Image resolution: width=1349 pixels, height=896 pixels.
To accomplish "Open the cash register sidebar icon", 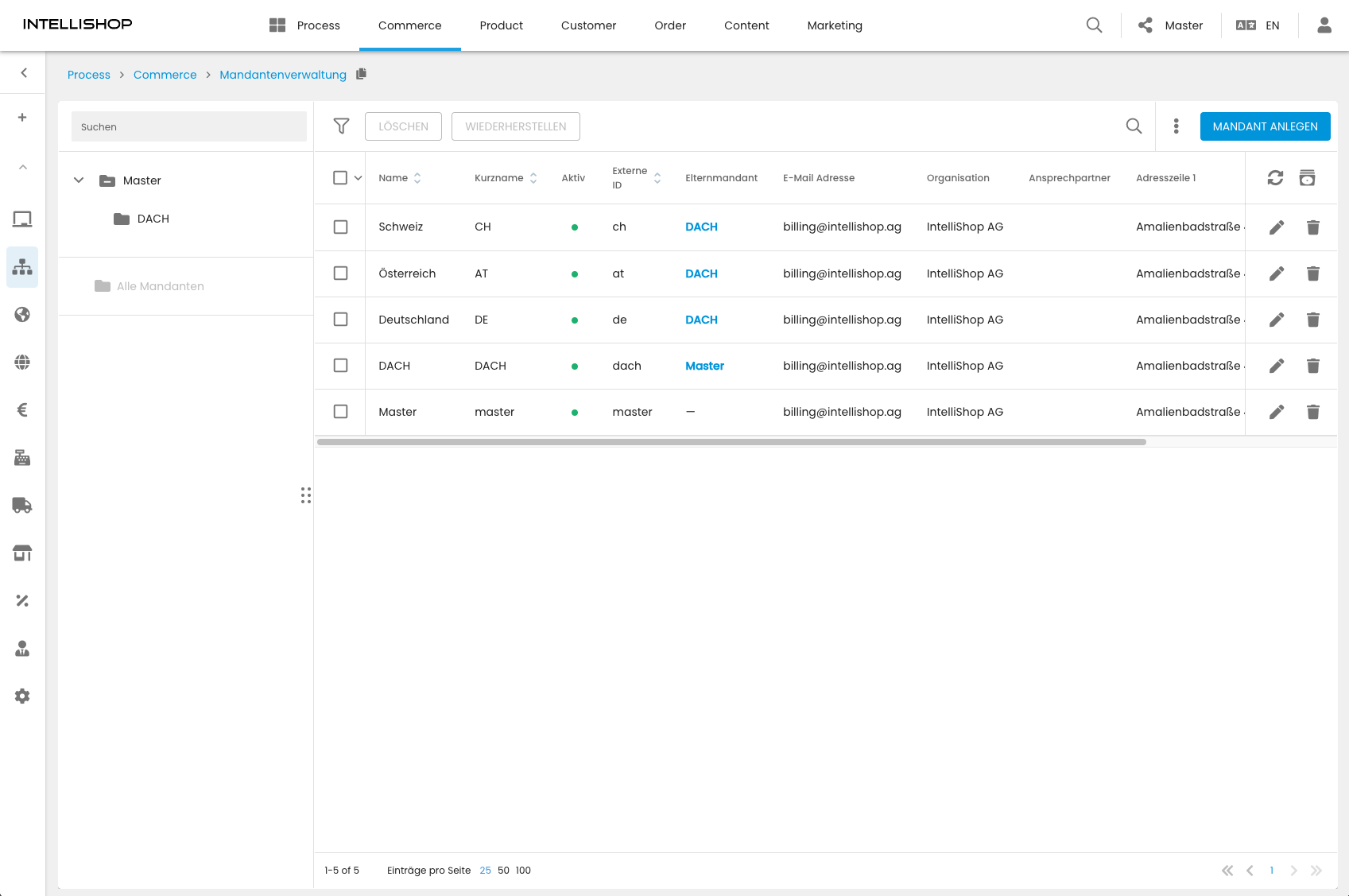I will click(22, 458).
